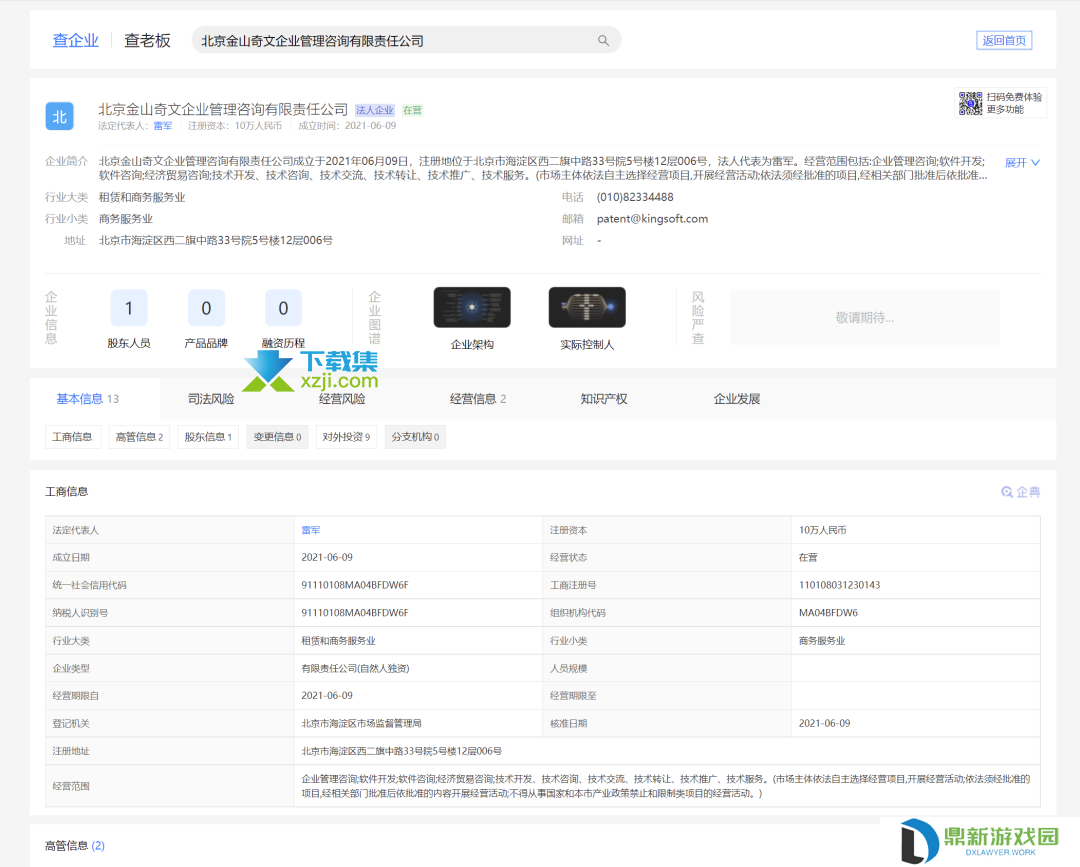
Task: Jump to 高管信息 sub-section
Action: pos(139,437)
